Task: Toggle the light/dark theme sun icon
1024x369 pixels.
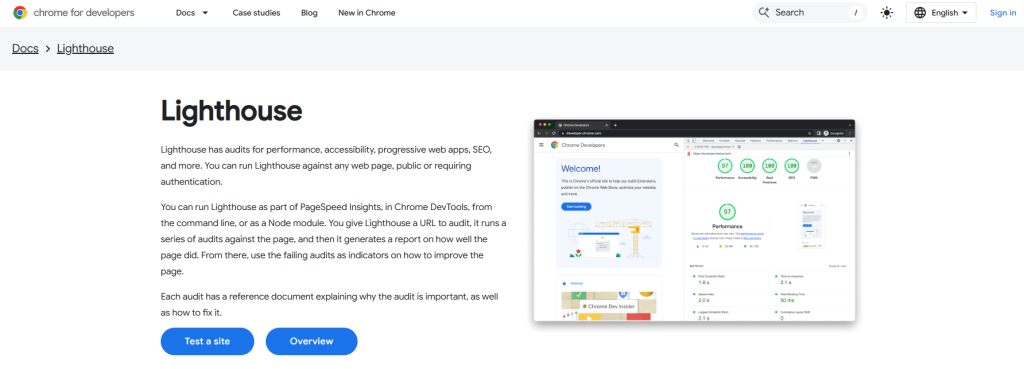Action: point(886,12)
